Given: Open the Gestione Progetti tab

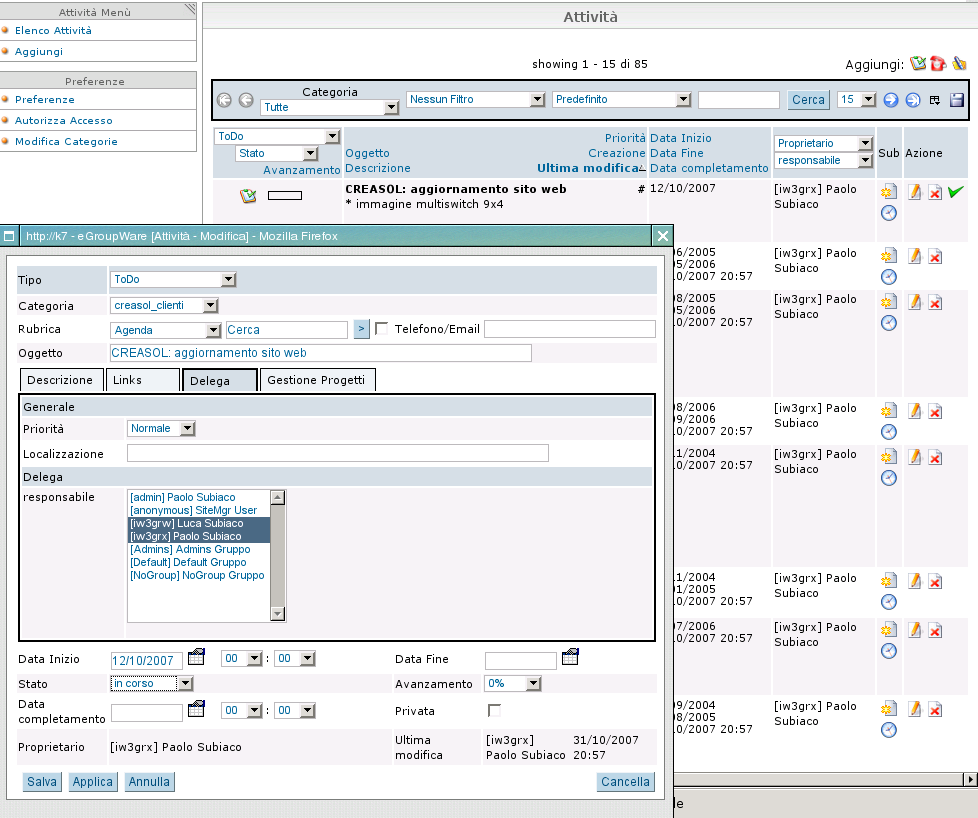Looking at the screenshot, I should coord(316,380).
